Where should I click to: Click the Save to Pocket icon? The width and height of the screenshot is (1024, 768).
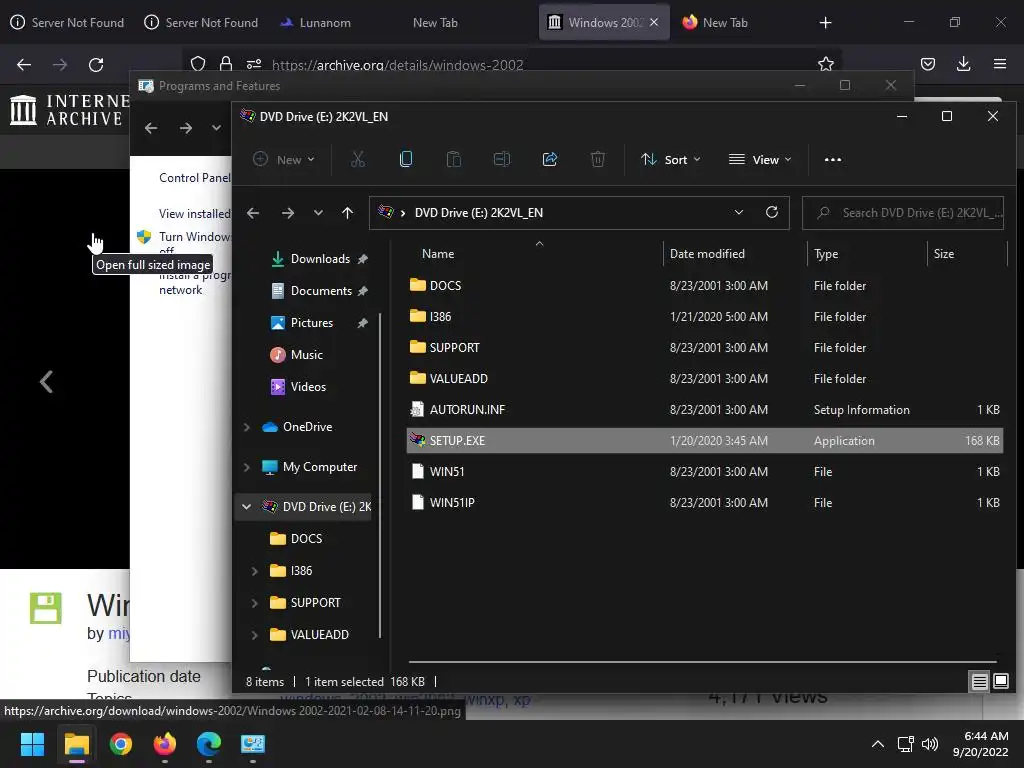pyautogui.click(x=927, y=64)
